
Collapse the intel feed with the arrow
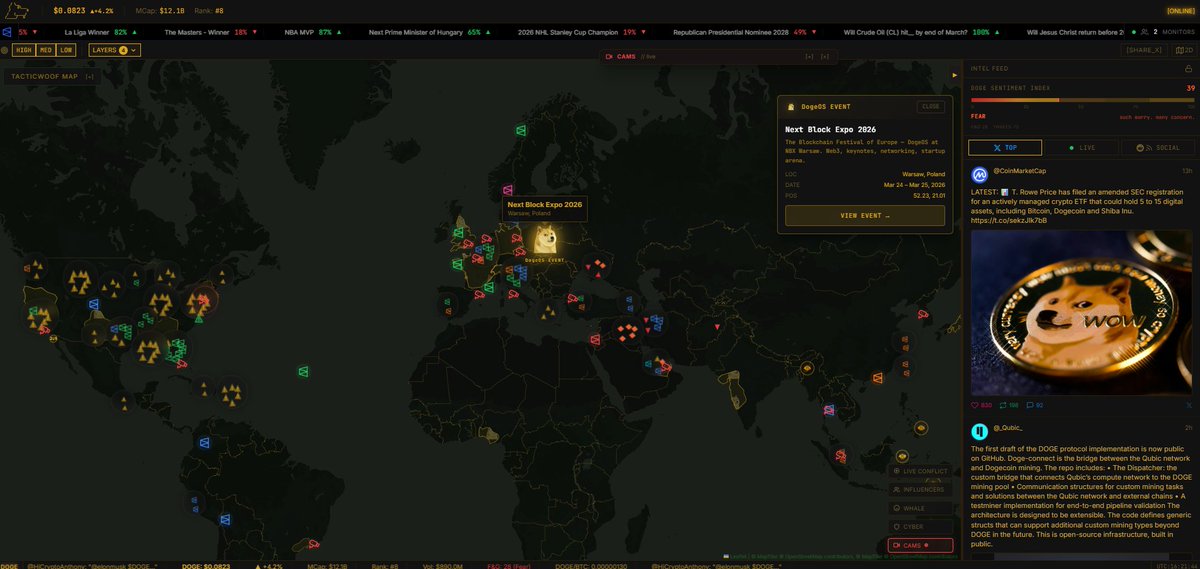(954, 75)
